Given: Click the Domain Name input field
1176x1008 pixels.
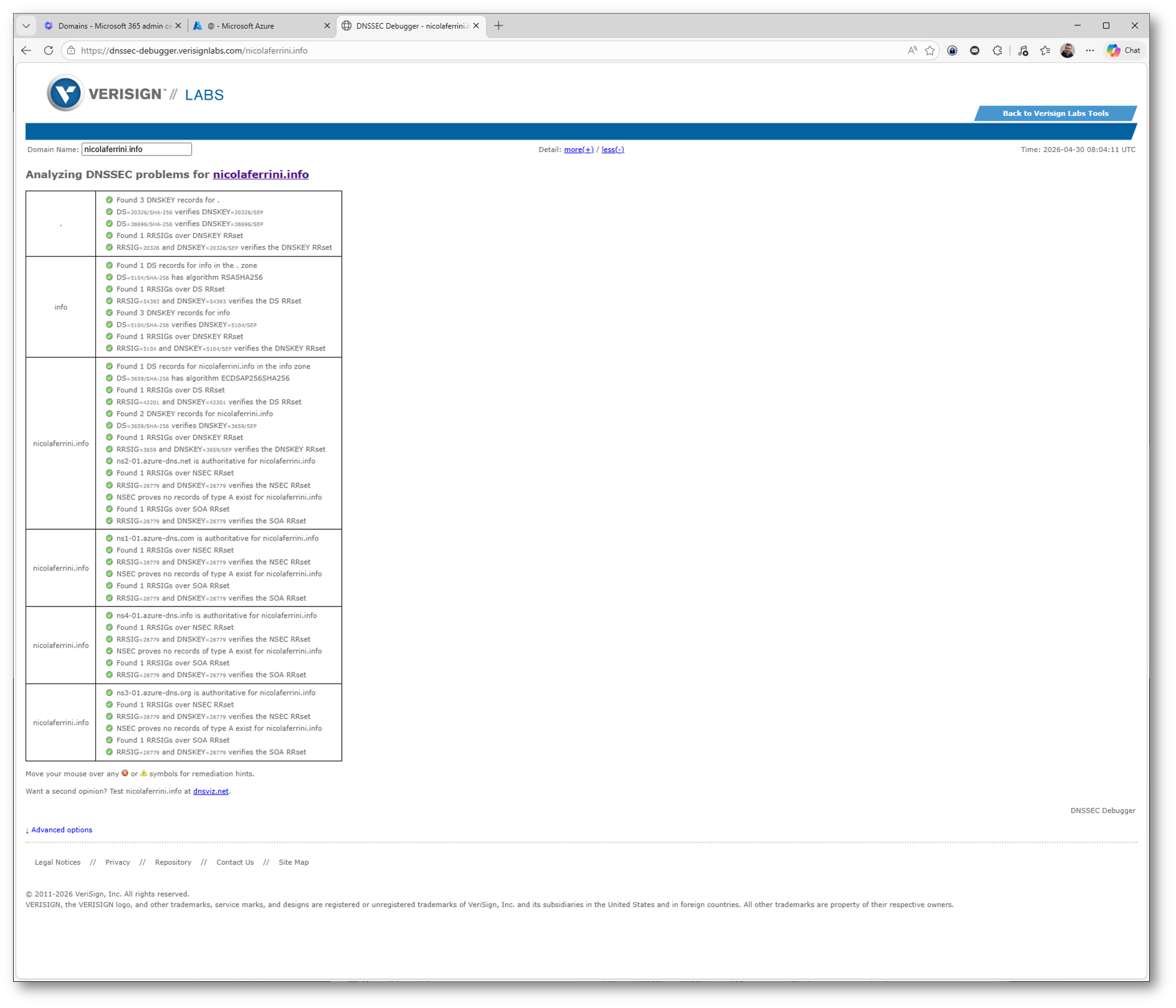Looking at the screenshot, I should (136, 149).
